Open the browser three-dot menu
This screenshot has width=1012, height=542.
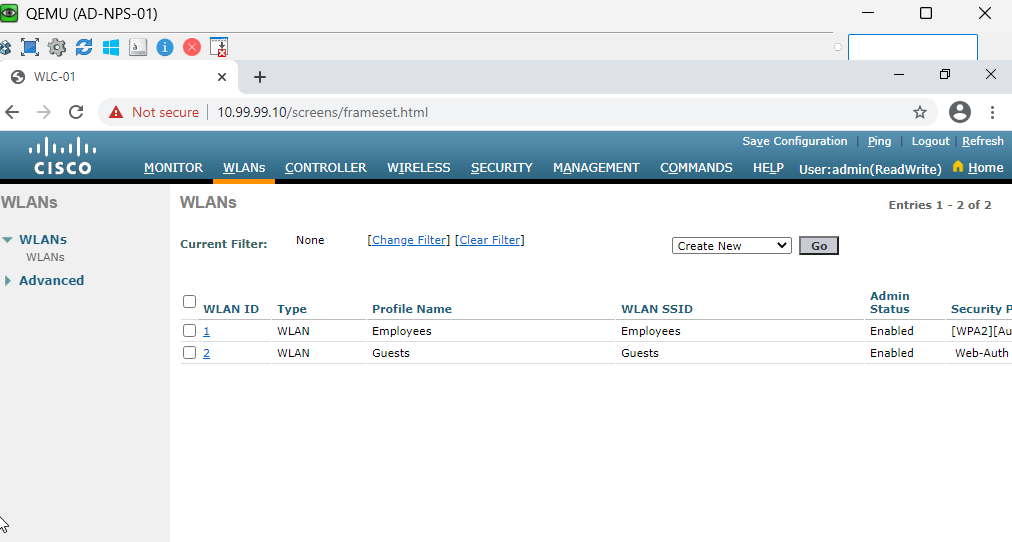[992, 112]
